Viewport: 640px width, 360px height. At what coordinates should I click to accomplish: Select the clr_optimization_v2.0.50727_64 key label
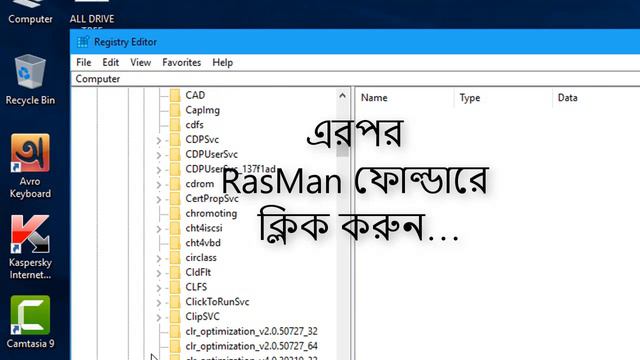[251, 346]
